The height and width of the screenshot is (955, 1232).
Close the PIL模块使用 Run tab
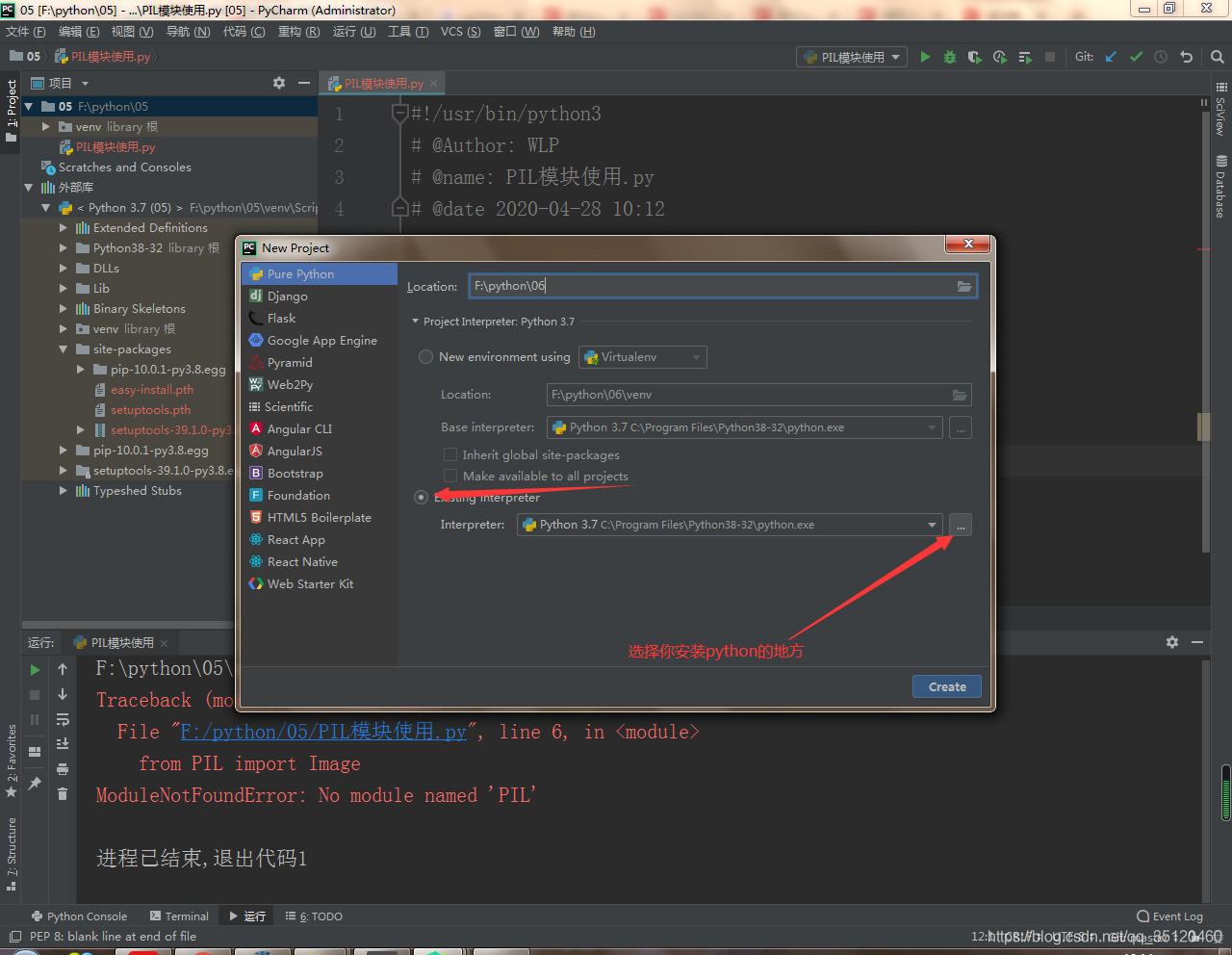click(165, 643)
